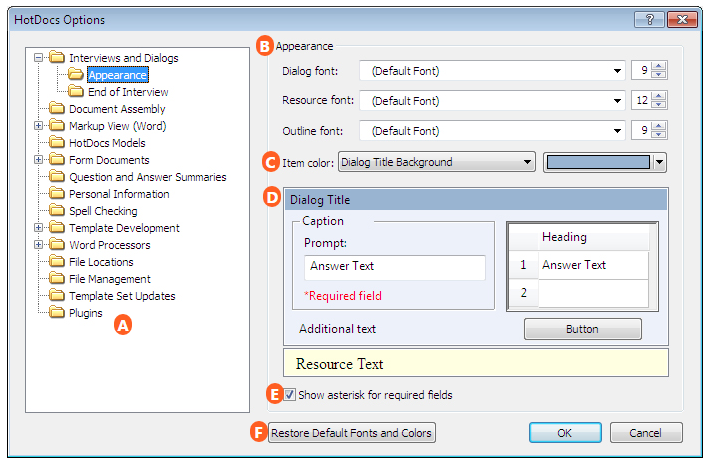Click the File Management folder icon

(x=57, y=279)
